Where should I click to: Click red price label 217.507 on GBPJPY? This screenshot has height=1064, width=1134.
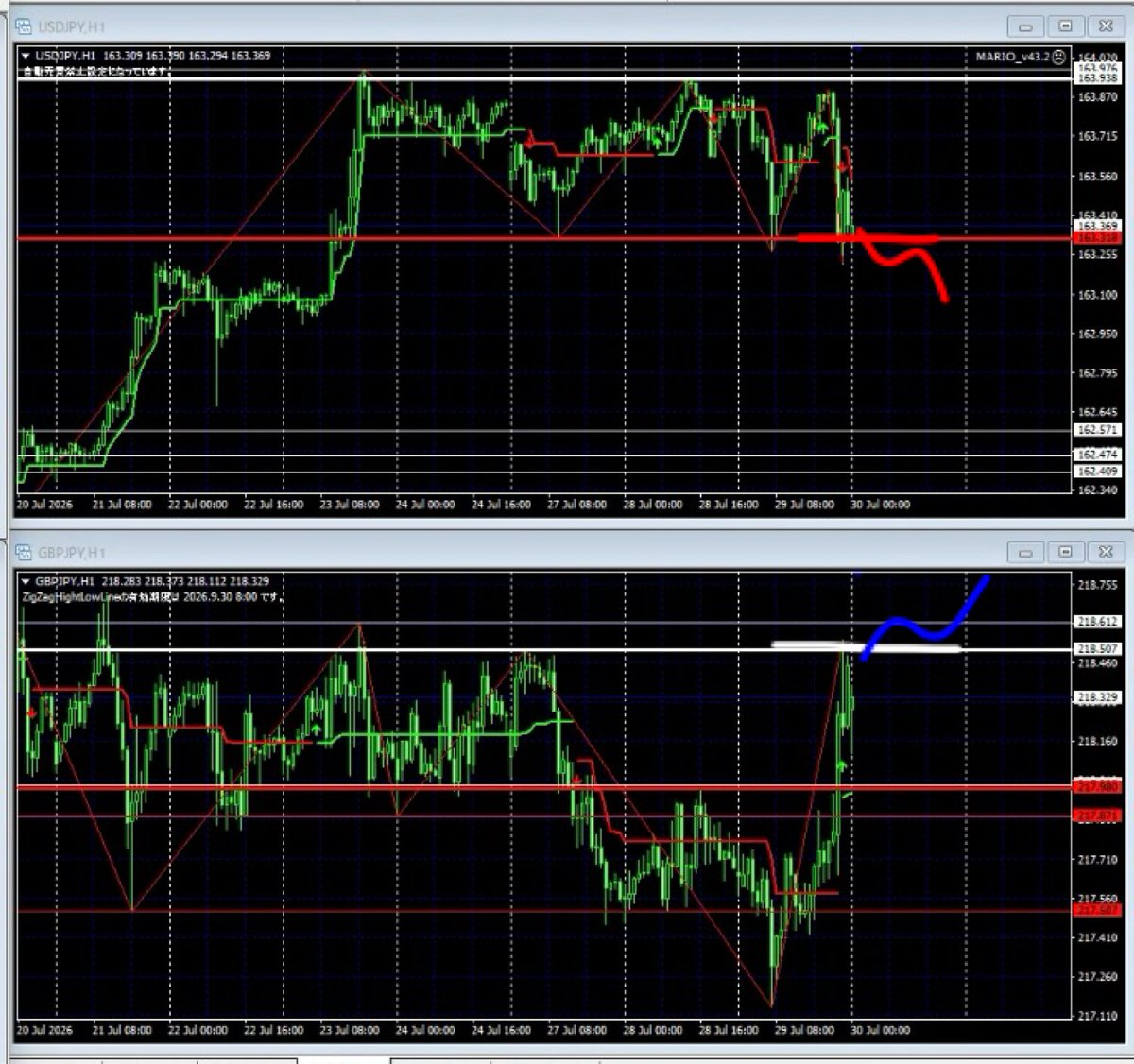1097,910
